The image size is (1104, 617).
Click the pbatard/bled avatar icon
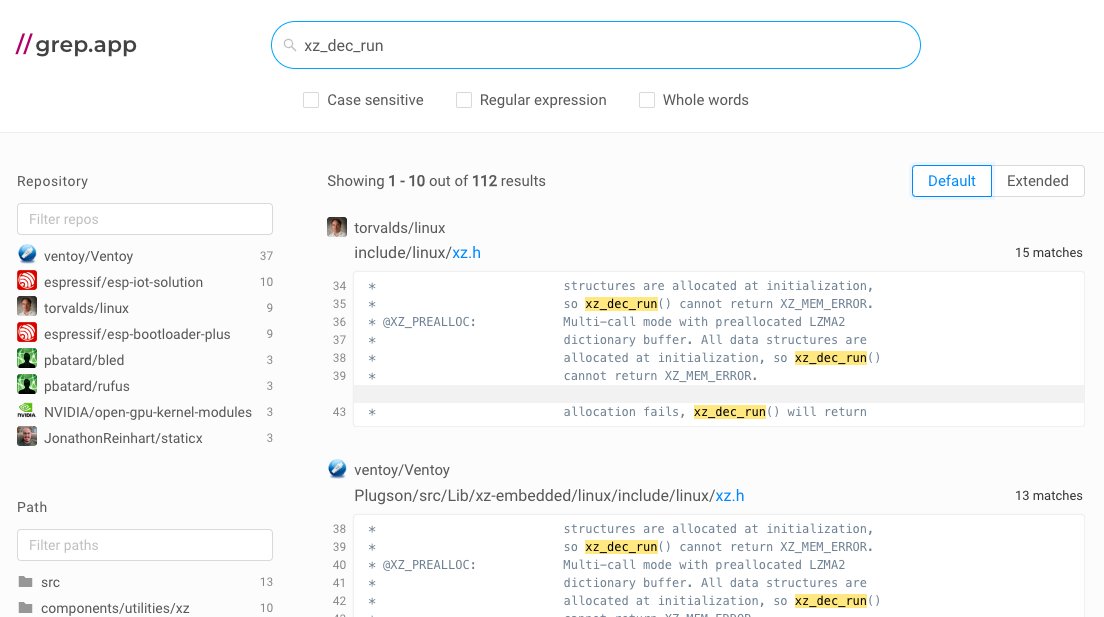(27, 359)
